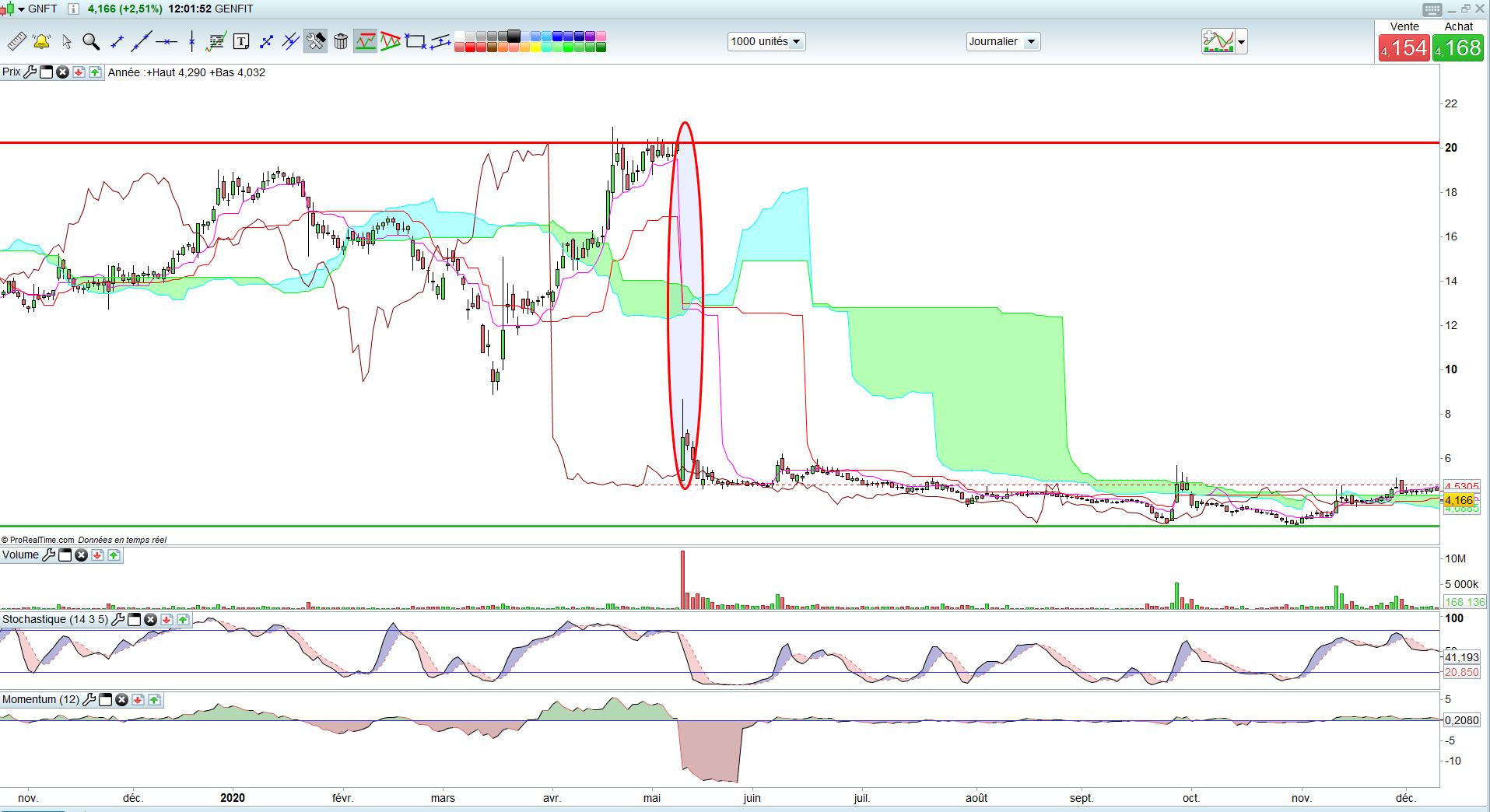Toggle the wrench and hammer tools button

coord(316,41)
